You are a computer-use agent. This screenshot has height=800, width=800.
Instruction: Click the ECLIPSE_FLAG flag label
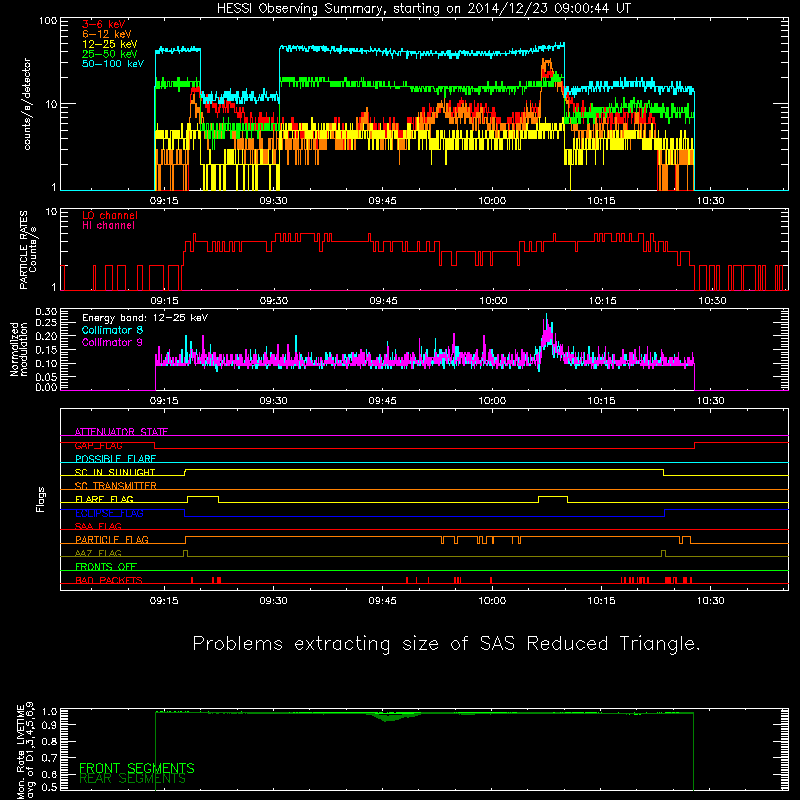click(109, 513)
